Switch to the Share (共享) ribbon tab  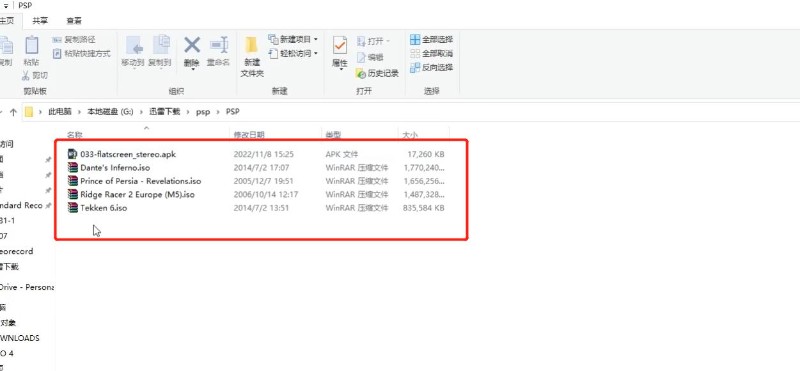40,21
